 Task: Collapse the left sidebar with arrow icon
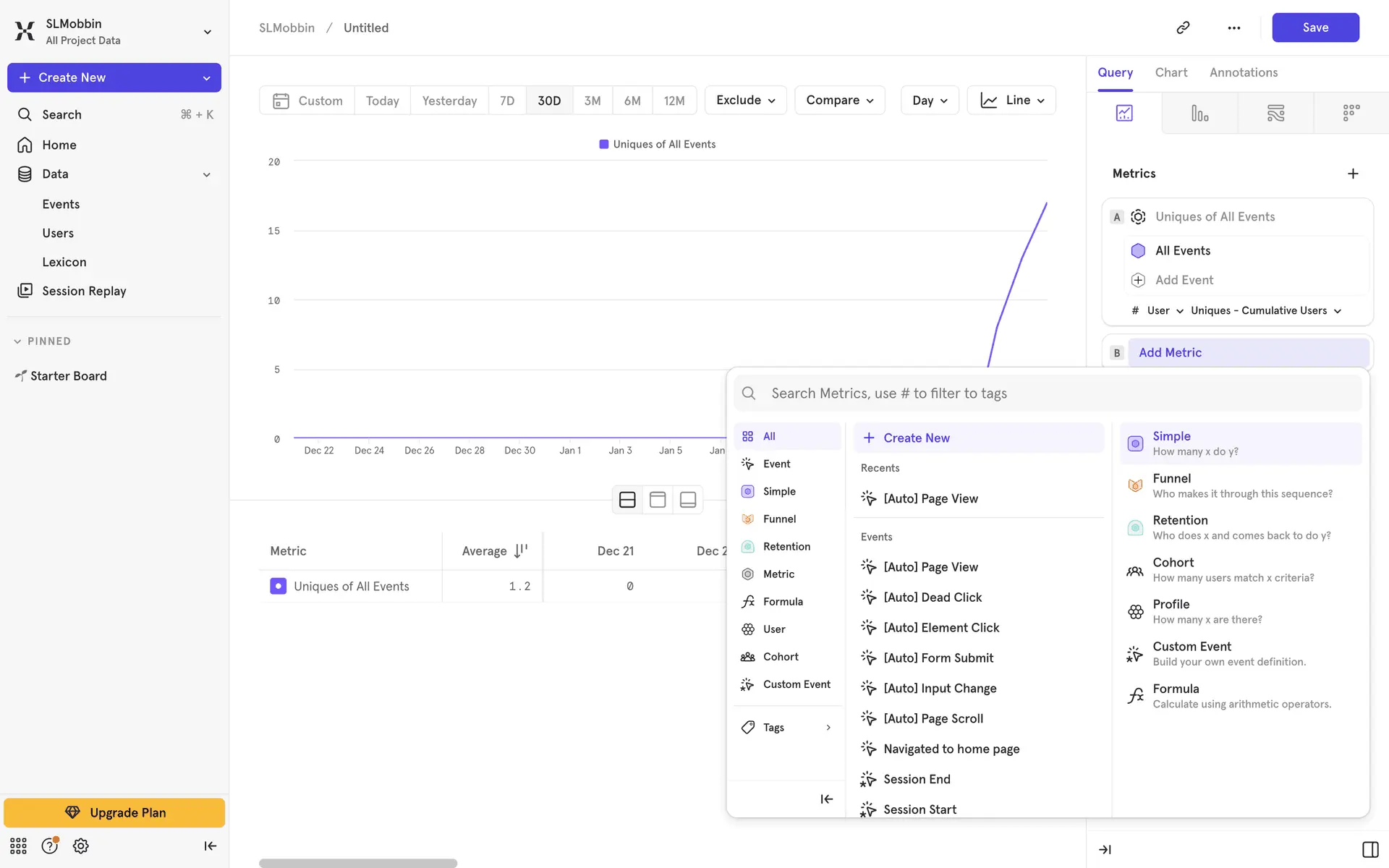[210, 846]
